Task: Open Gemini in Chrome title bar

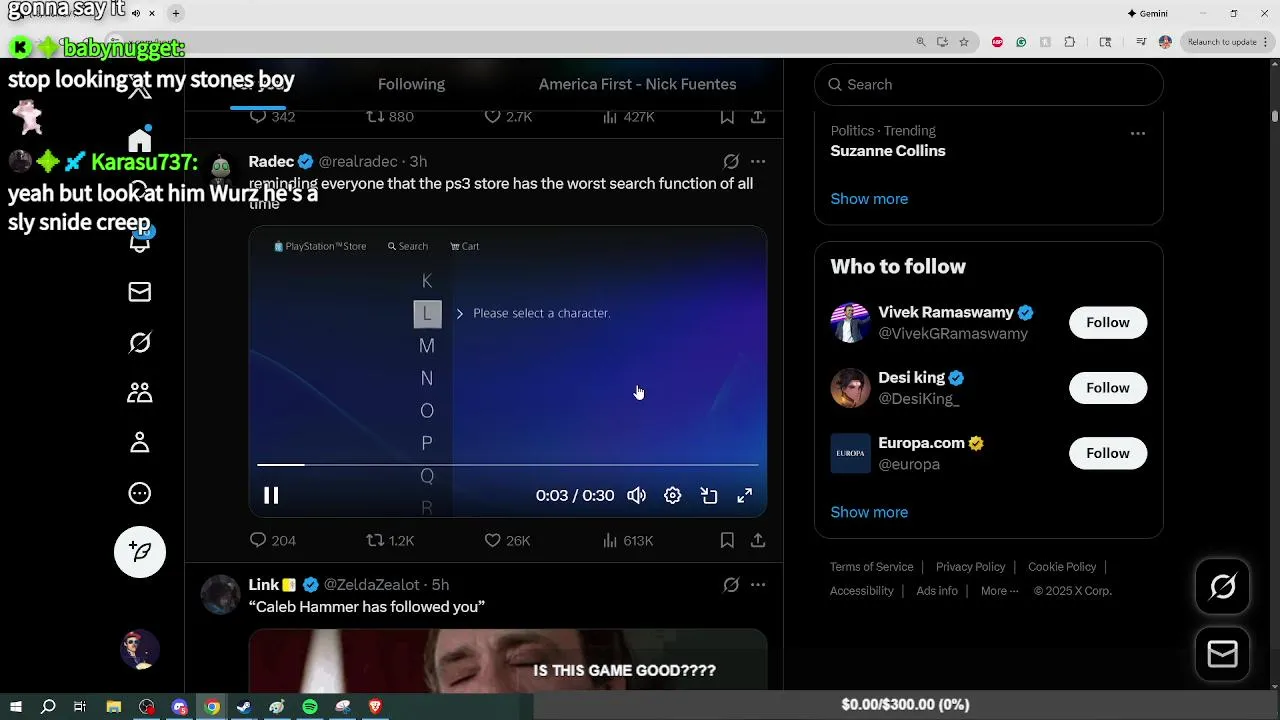Action: (x=1147, y=14)
